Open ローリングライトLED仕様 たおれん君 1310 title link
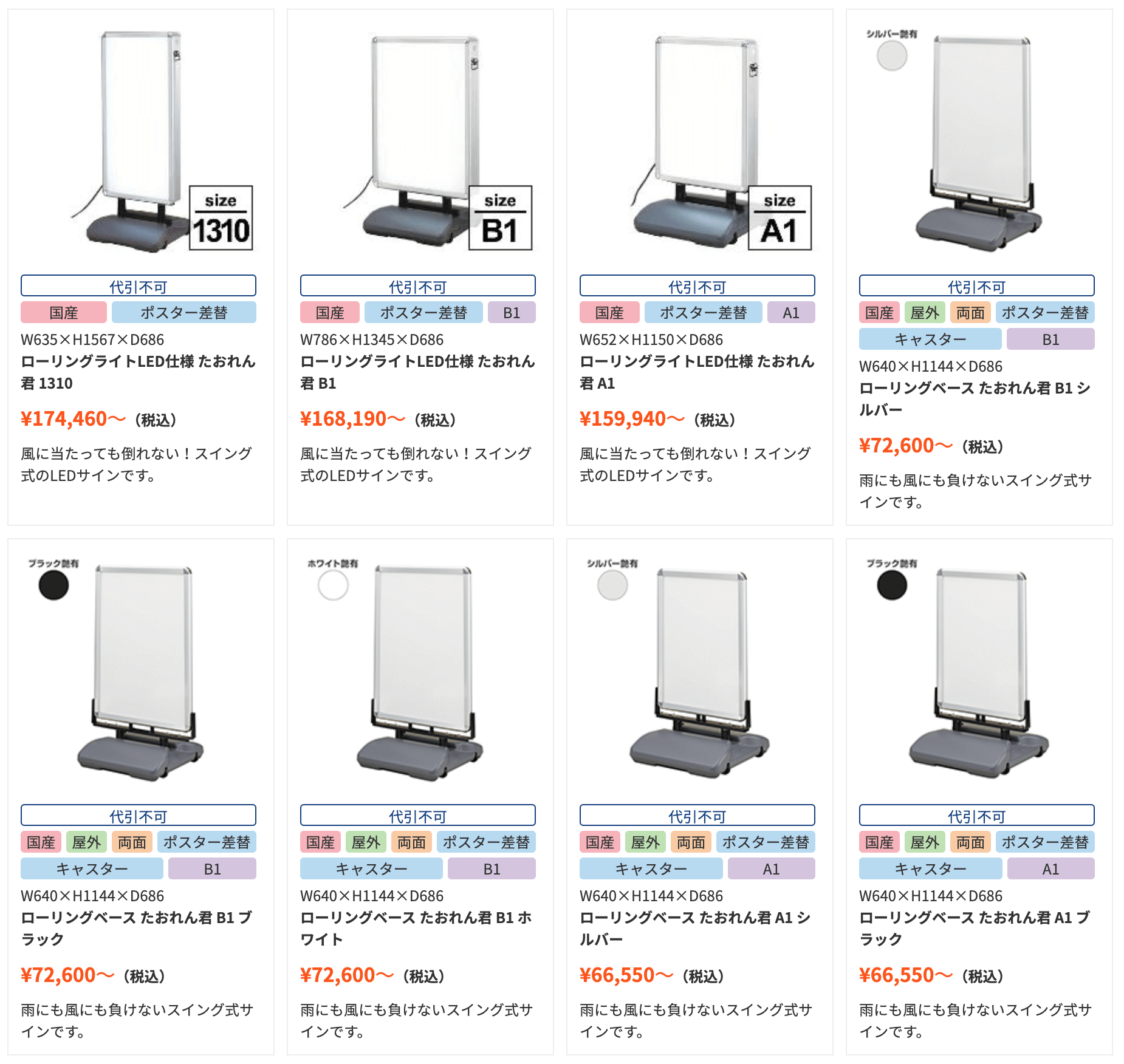Image resolution: width=1124 pixels, height=1064 pixels. coord(139,372)
